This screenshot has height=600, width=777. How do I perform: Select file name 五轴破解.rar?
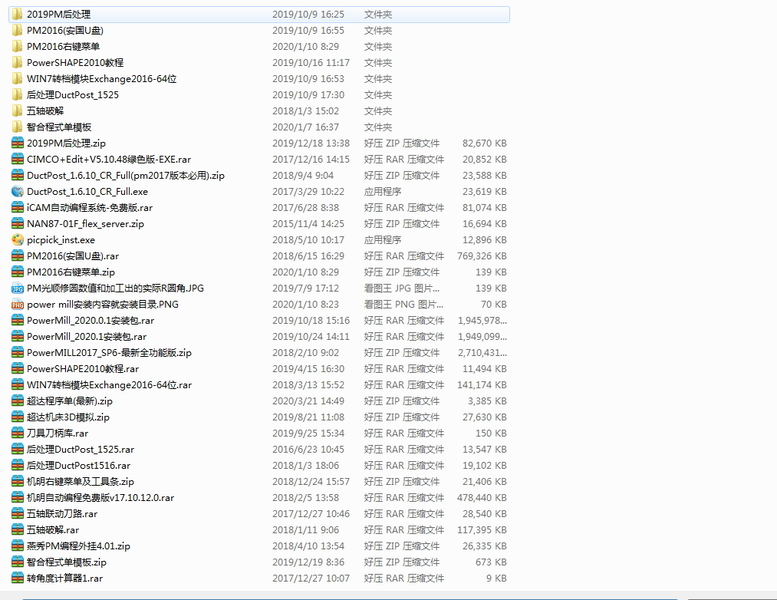coord(53,530)
